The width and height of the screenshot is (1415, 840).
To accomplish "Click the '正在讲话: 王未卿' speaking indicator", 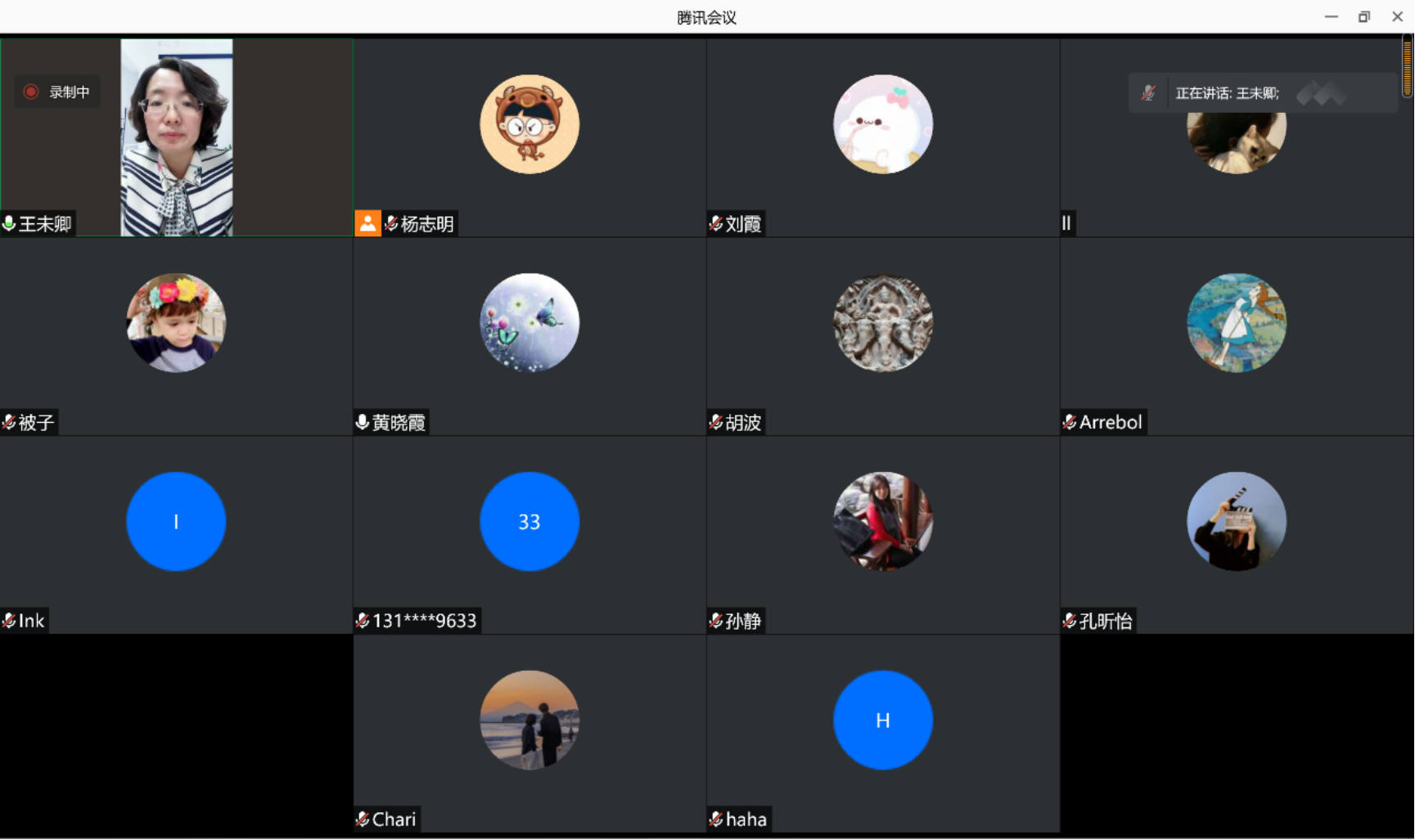I will [x=1227, y=93].
